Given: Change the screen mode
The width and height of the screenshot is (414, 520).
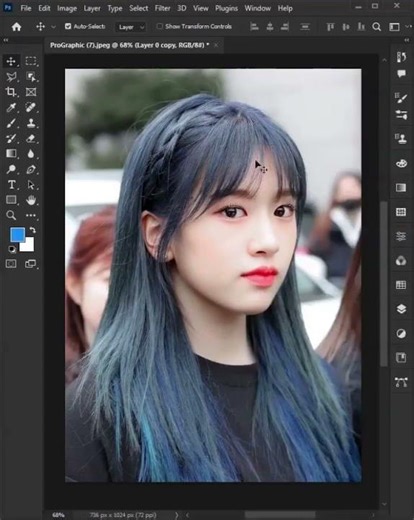Looking at the screenshot, I should (x=31, y=264).
